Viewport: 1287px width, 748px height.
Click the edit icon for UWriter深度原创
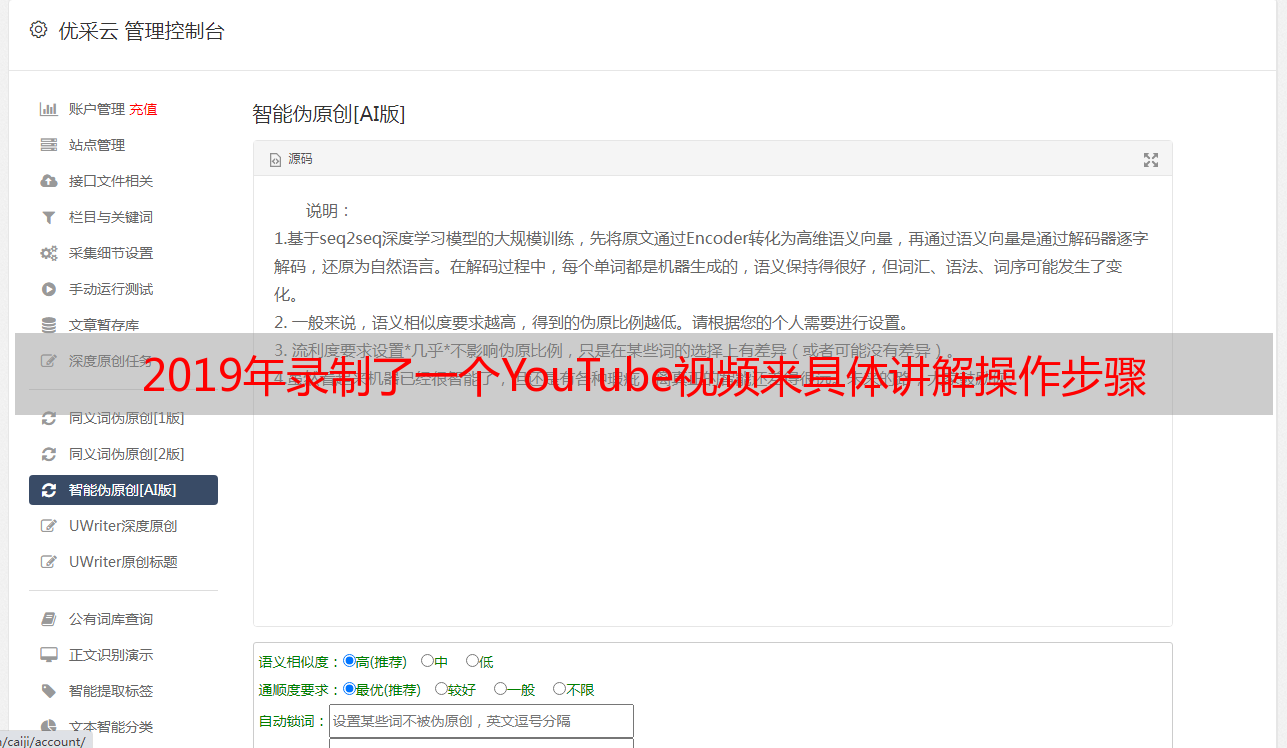pos(48,526)
